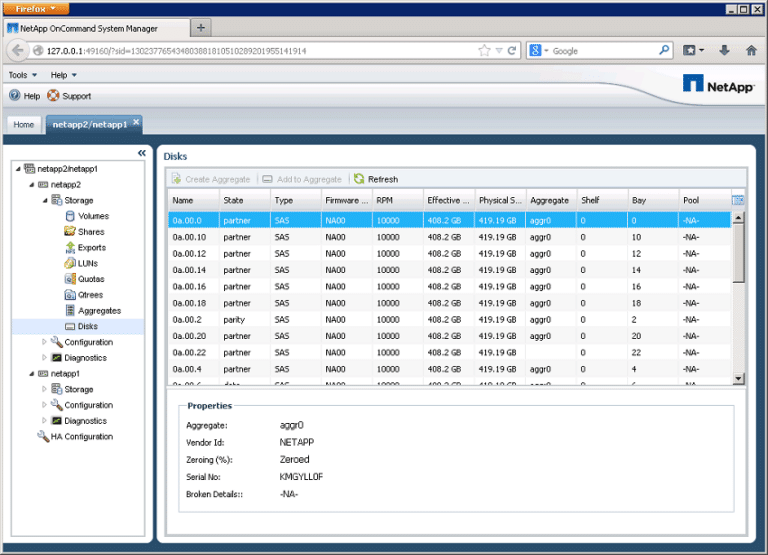Open the Tools menu

click(23, 75)
